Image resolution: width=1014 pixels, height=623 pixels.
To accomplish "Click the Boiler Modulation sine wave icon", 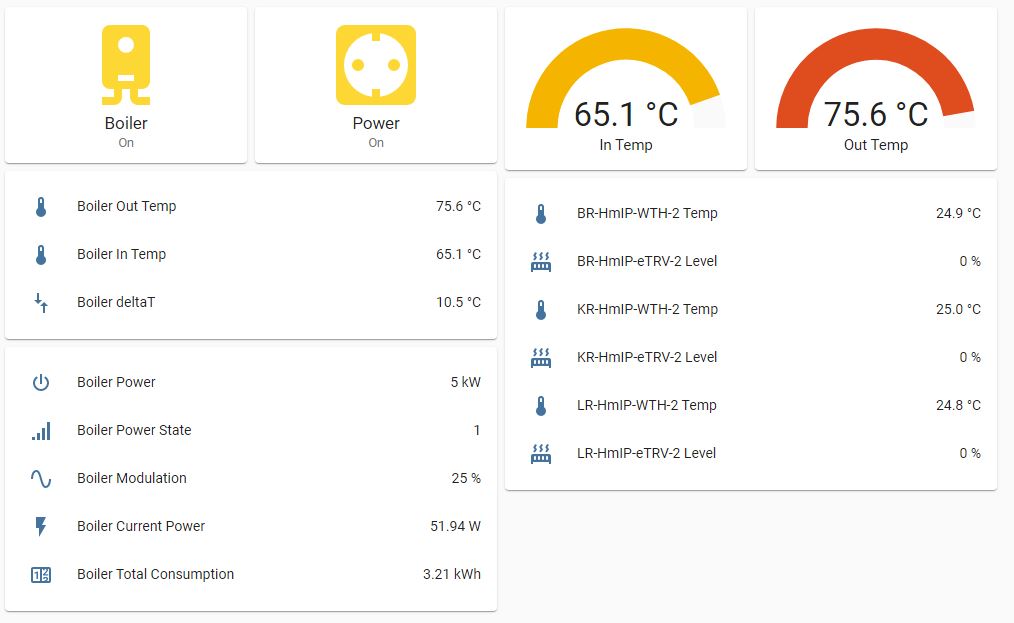I will pyautogui.click(x=41, y=479).
